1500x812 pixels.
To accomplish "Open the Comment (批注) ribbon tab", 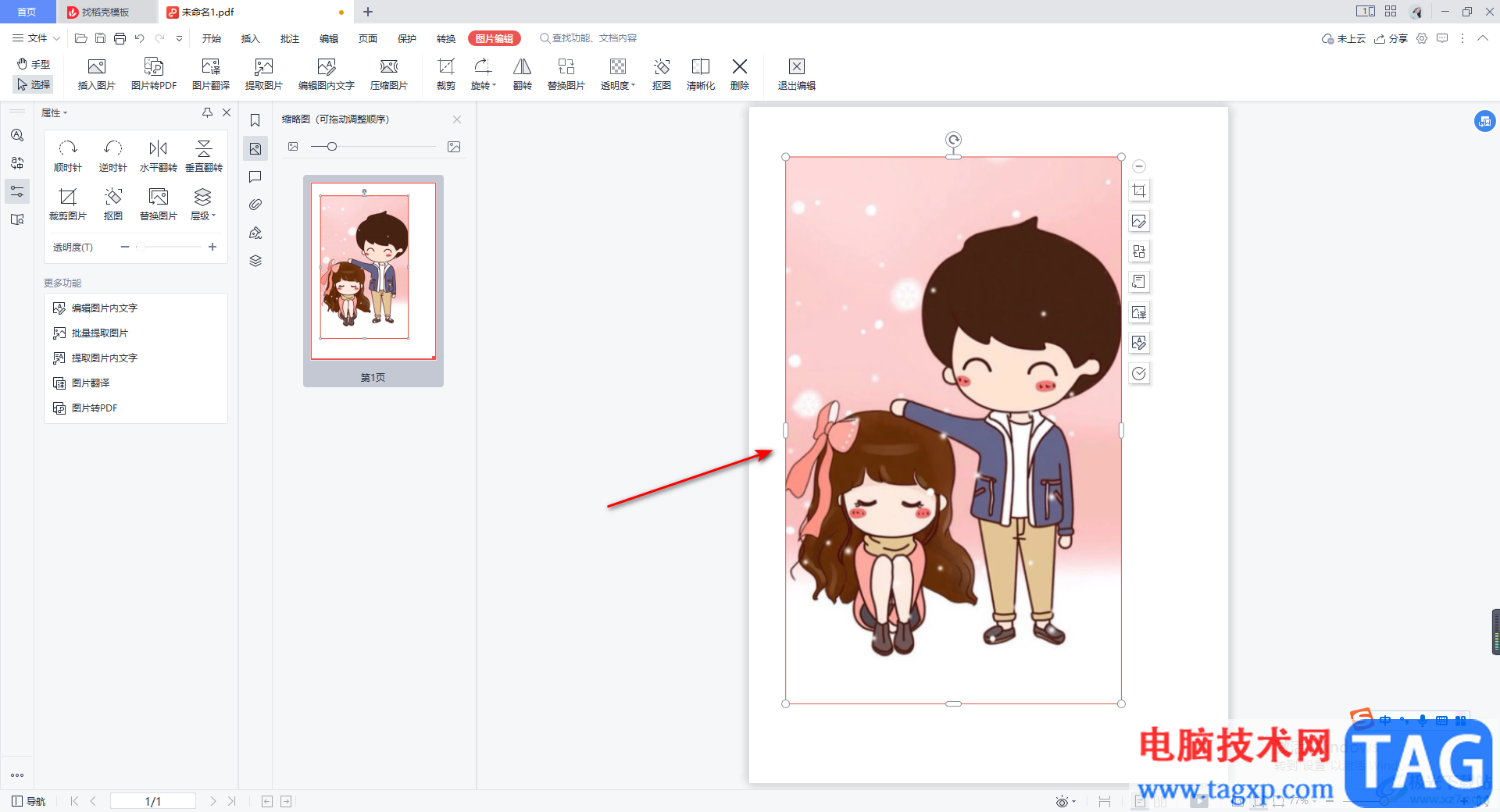I will click(x=290, y=38).
